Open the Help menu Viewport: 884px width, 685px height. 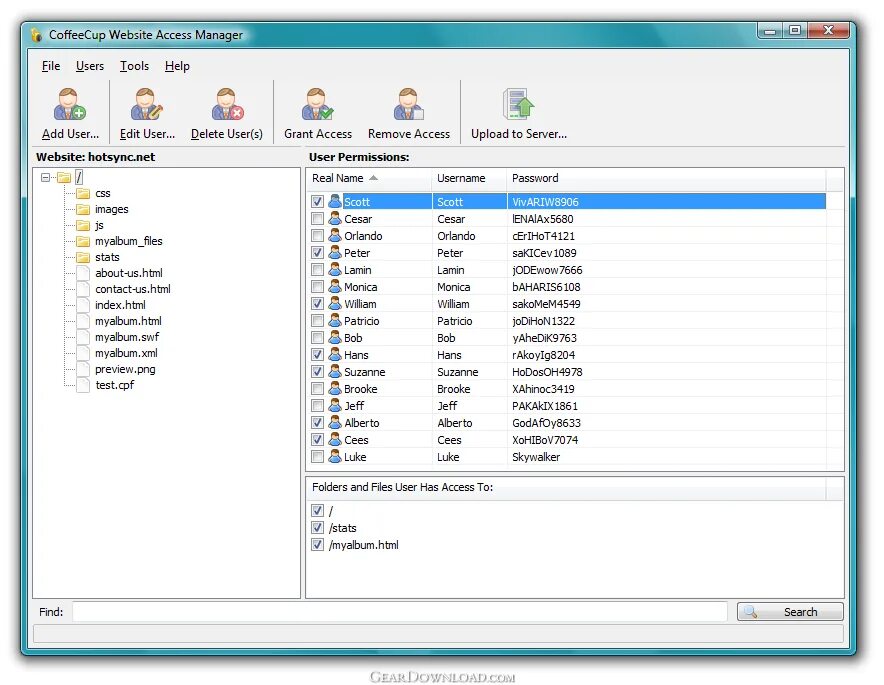pos(177,66)
